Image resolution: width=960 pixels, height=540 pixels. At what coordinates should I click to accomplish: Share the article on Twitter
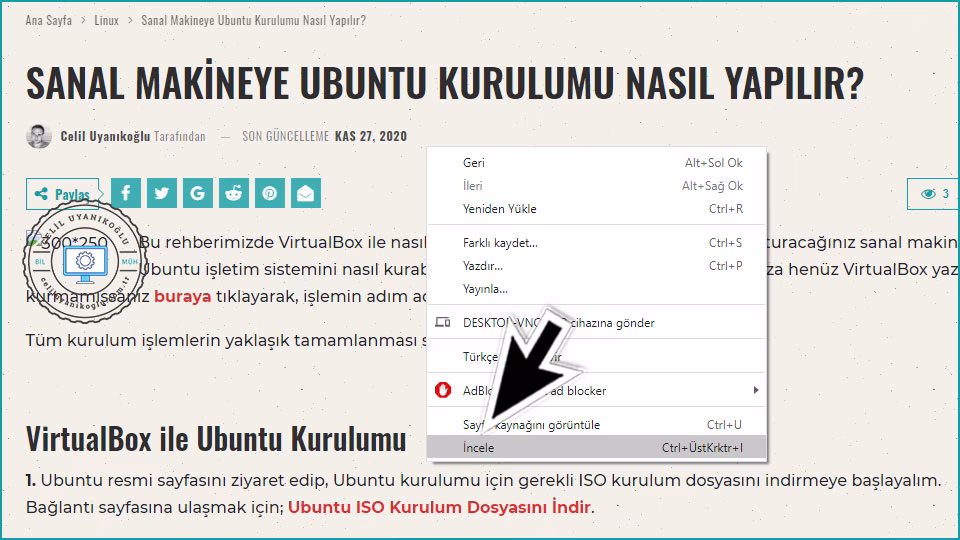[x=162, y=193]
